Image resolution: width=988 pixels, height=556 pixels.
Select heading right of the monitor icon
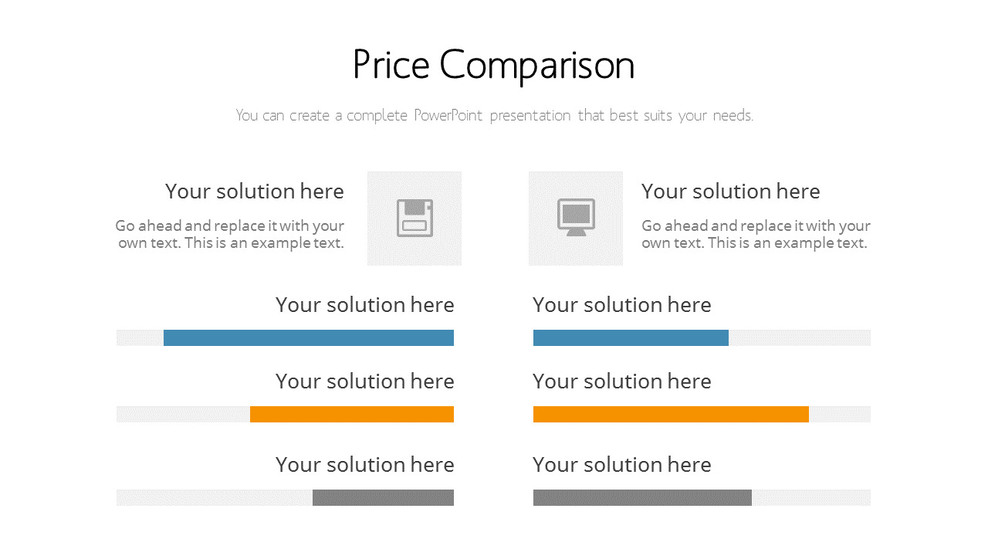pos(731,191)
